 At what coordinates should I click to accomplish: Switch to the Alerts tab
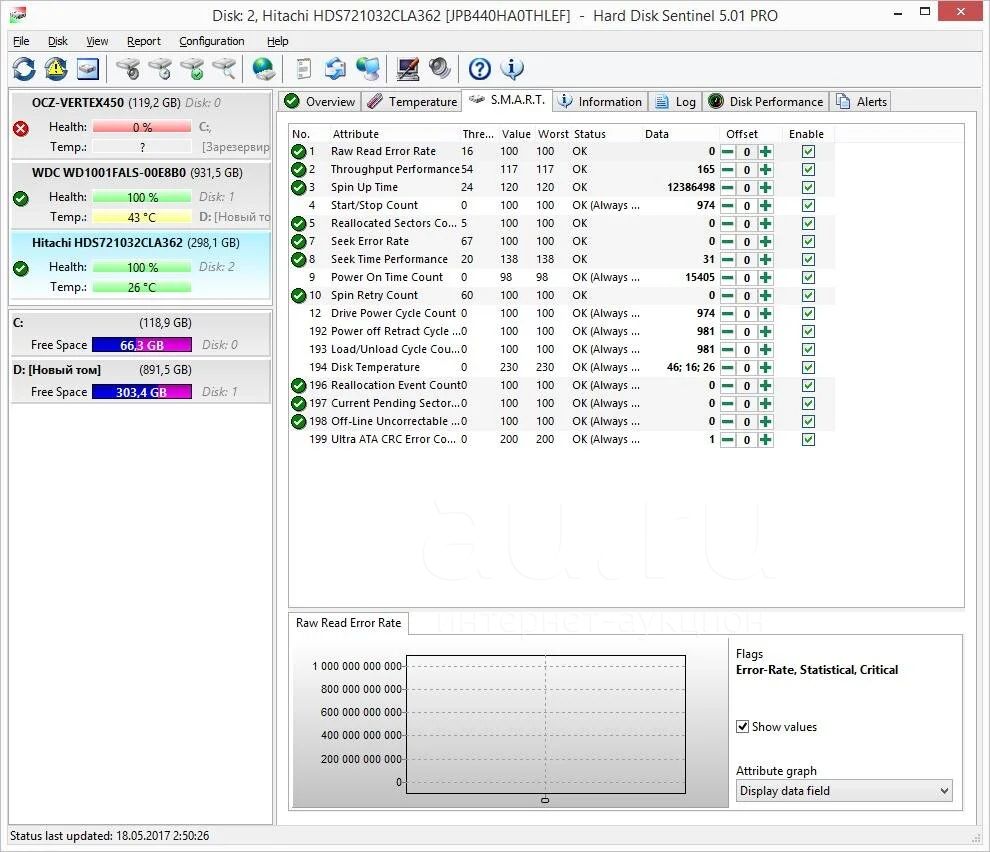pyautogui.click(x=861, y=102)
